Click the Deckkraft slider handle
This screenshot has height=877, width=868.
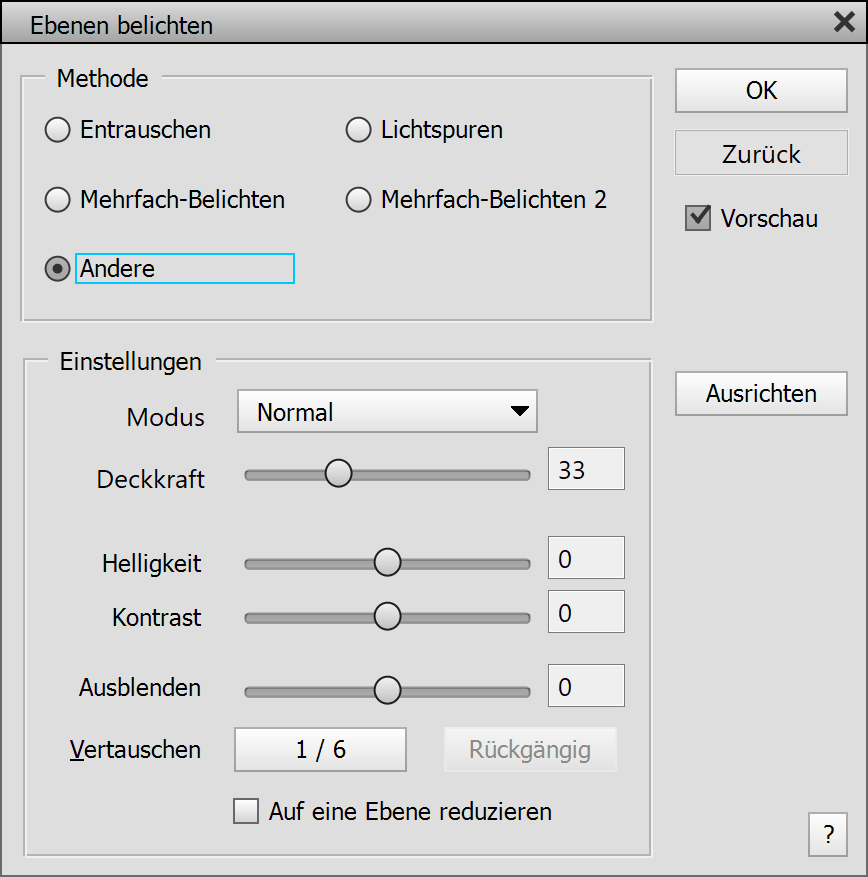point(339,473)
